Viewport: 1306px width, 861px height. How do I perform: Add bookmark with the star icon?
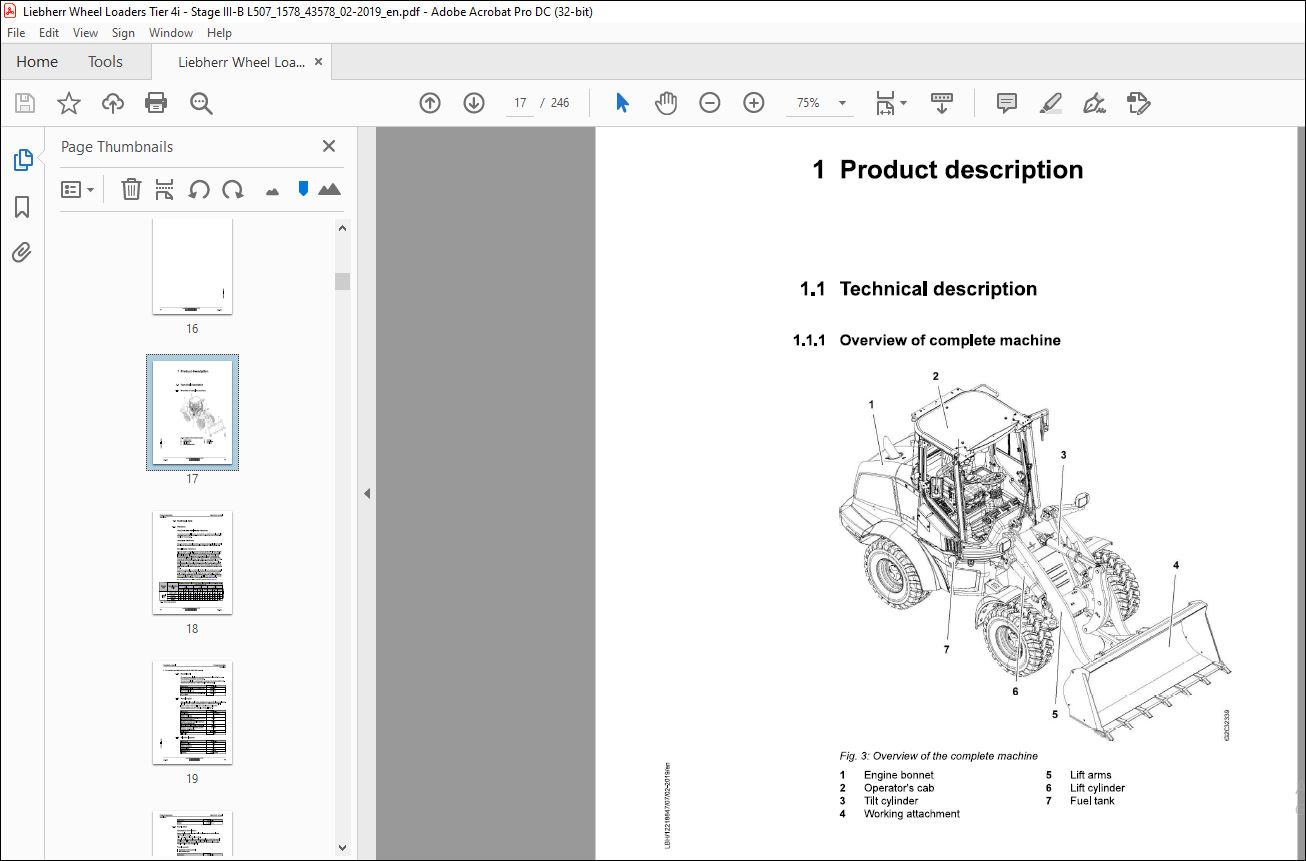tap(68, 103)
